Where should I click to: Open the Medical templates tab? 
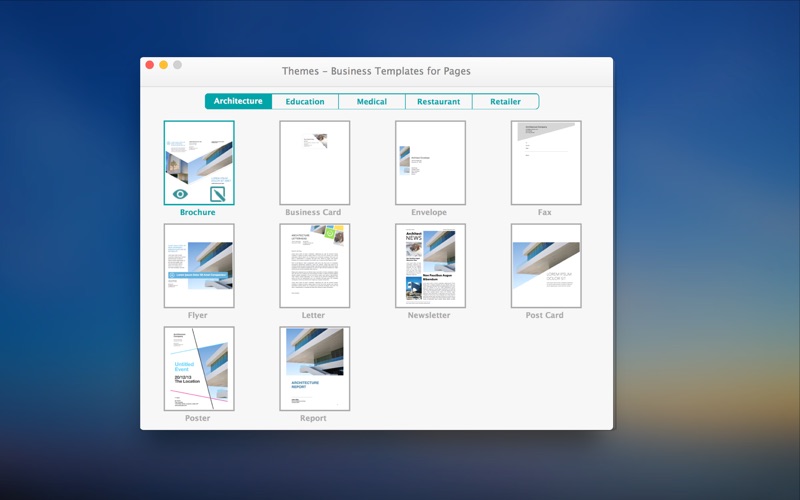click(x=372, y=102)
